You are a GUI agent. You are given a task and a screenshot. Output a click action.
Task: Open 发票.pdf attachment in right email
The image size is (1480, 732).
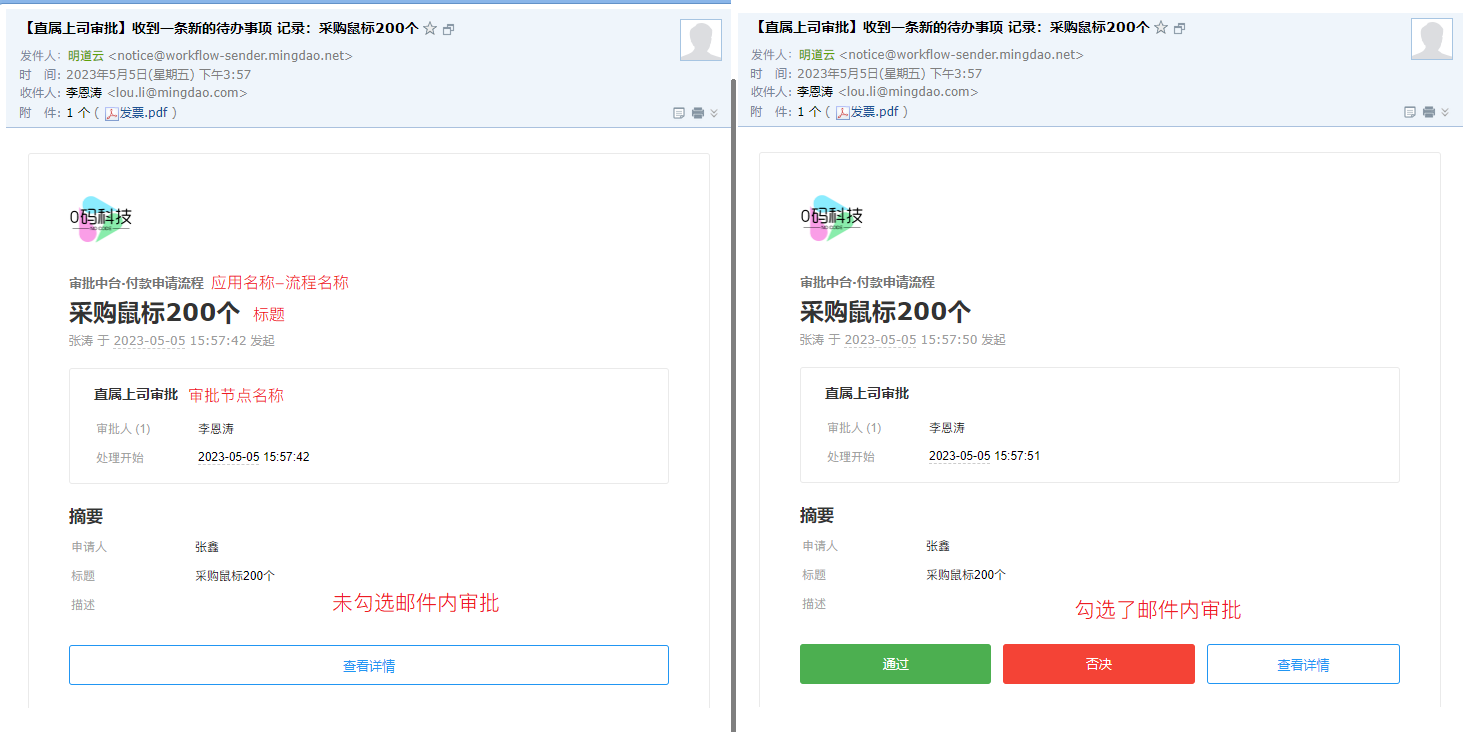875,112
